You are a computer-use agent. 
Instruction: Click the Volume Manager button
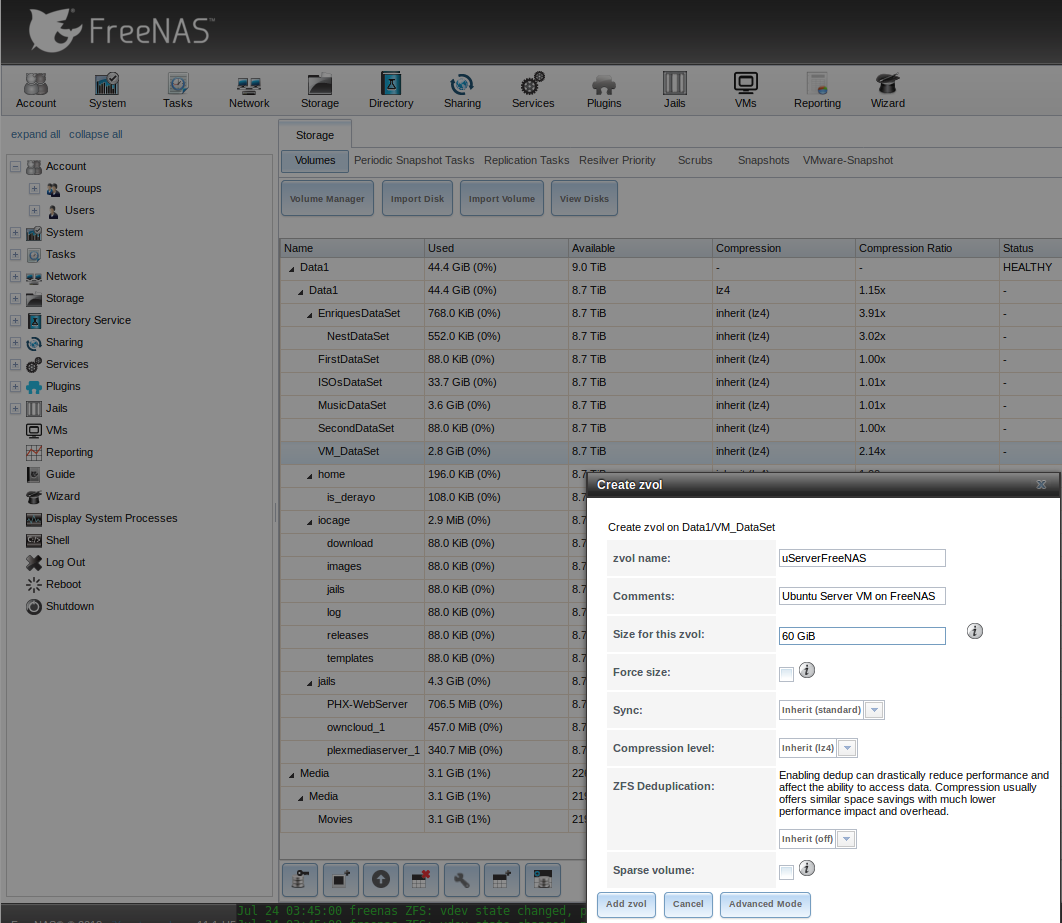tap(327, 198)
